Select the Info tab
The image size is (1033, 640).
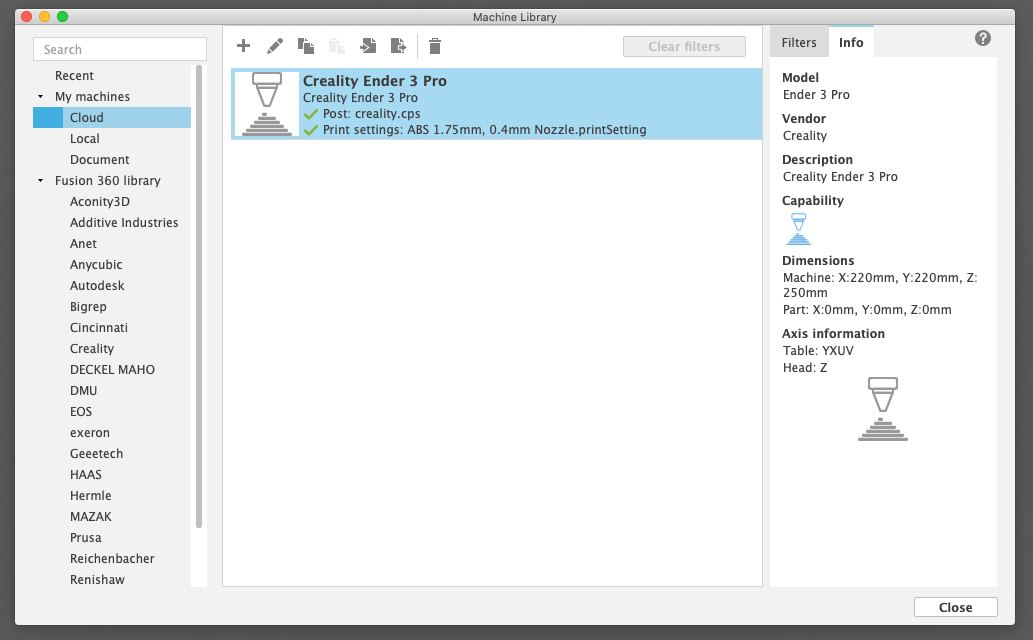(x=851, y=42)
